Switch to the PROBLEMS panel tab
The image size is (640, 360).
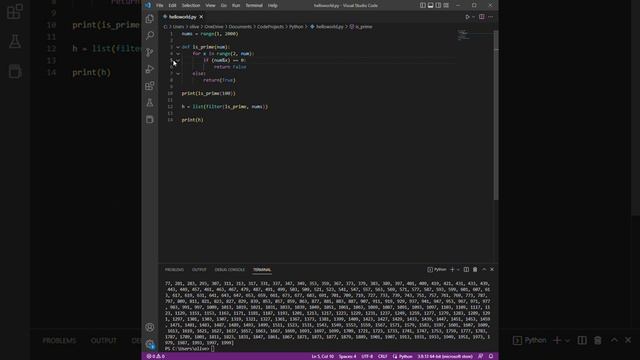174,270
